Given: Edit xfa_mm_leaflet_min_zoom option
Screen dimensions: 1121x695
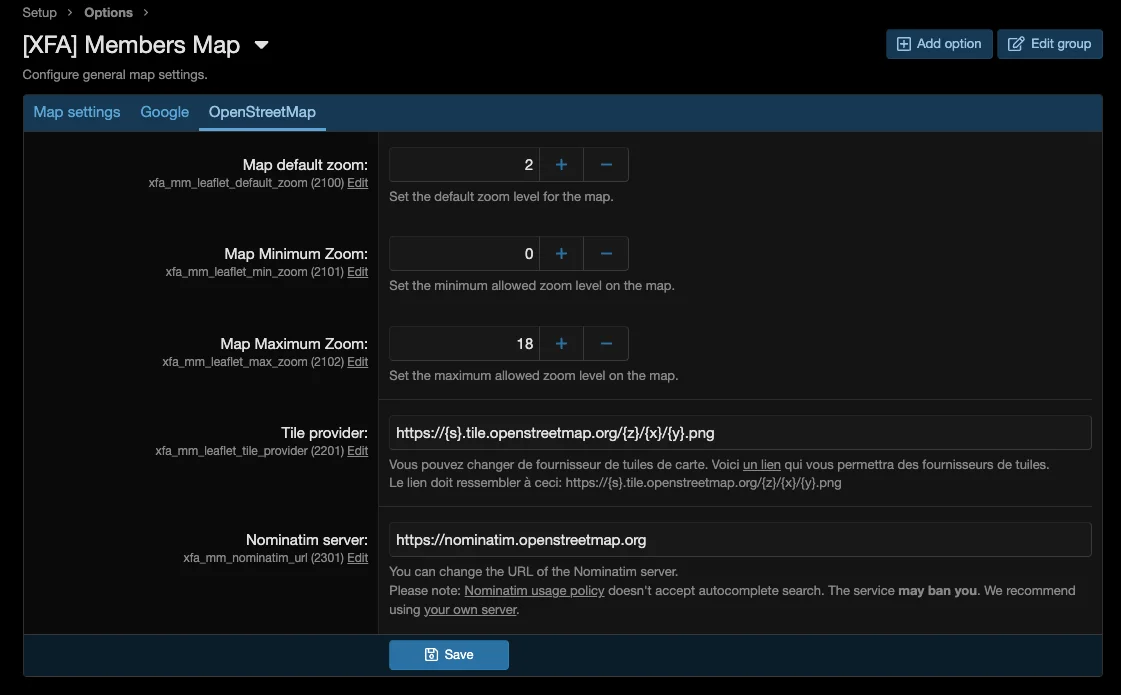Looking at the screenshot, I should click(357, 272).
